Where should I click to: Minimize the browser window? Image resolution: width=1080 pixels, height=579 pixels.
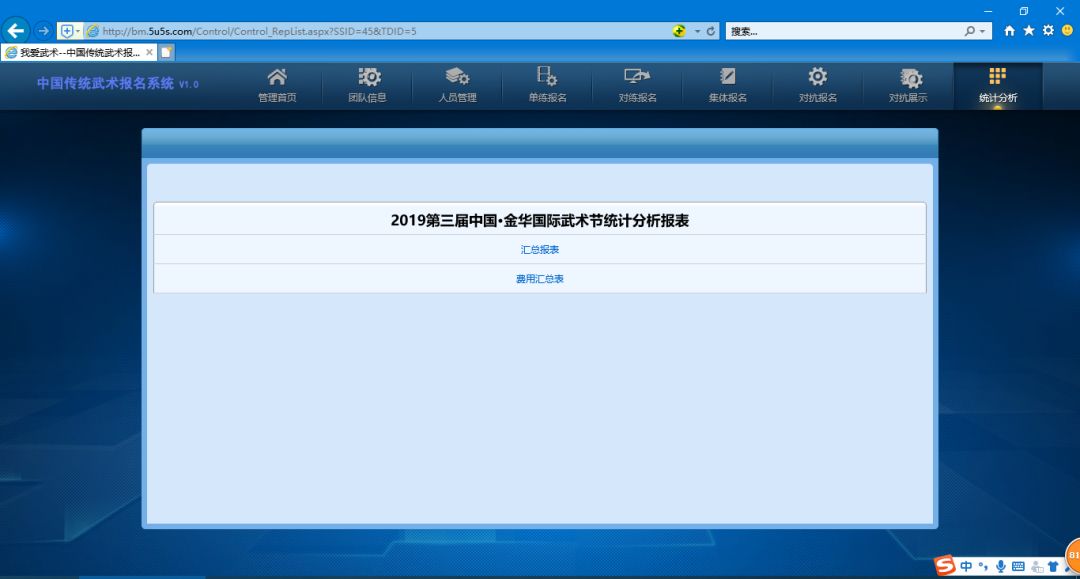[x=988, y=11]
